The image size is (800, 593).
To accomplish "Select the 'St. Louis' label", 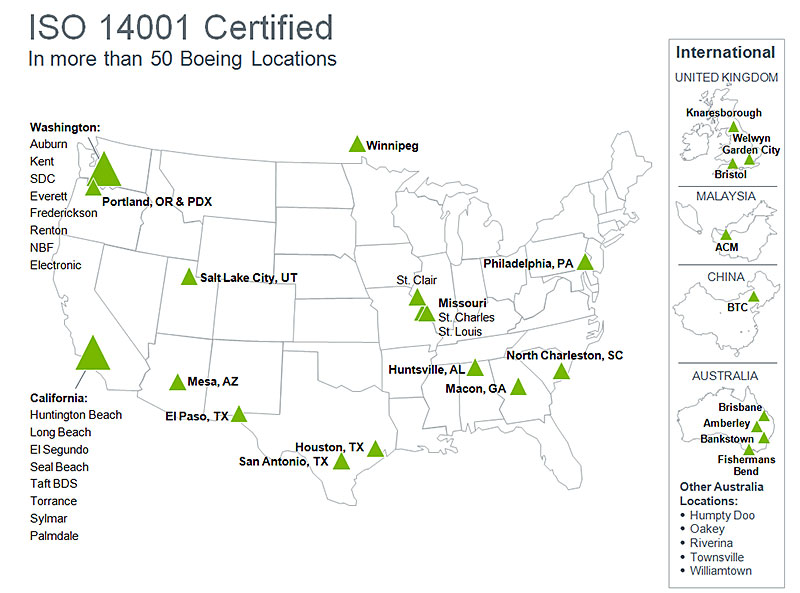I will click(x=460, y=332).
